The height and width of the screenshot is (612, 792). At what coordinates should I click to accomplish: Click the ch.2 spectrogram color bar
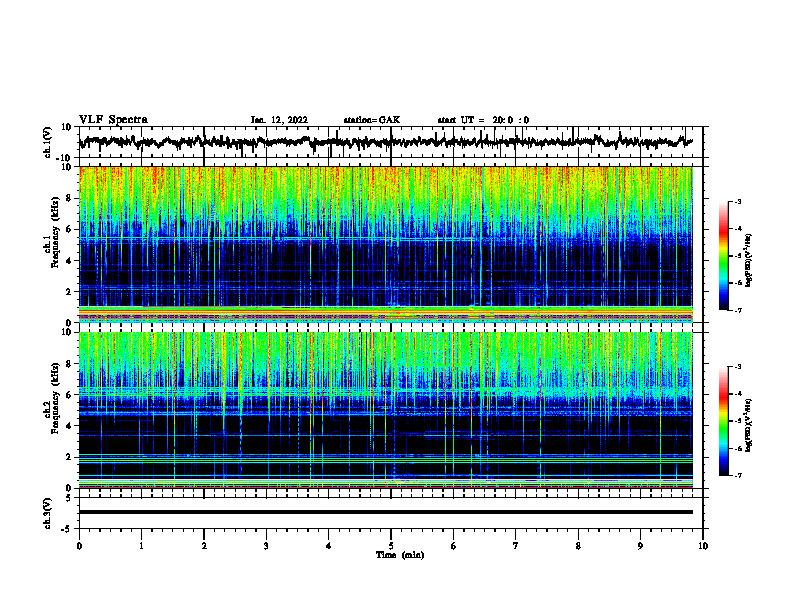point(724,421)
